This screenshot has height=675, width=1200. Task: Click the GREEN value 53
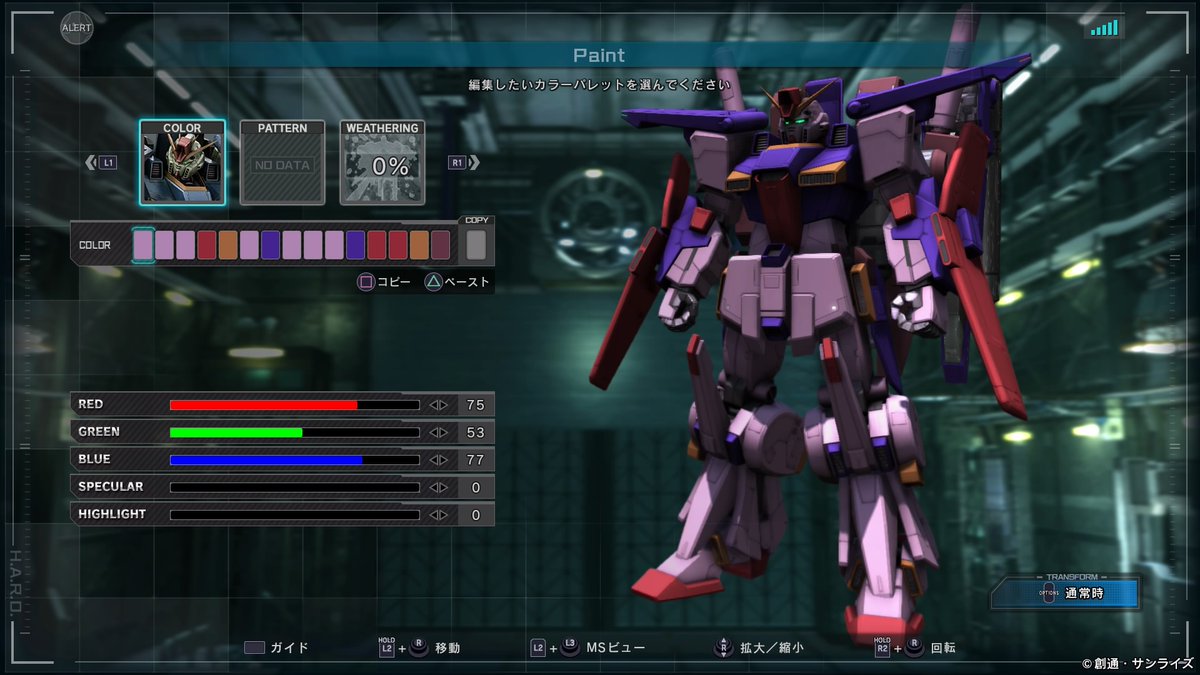point(475,432)
